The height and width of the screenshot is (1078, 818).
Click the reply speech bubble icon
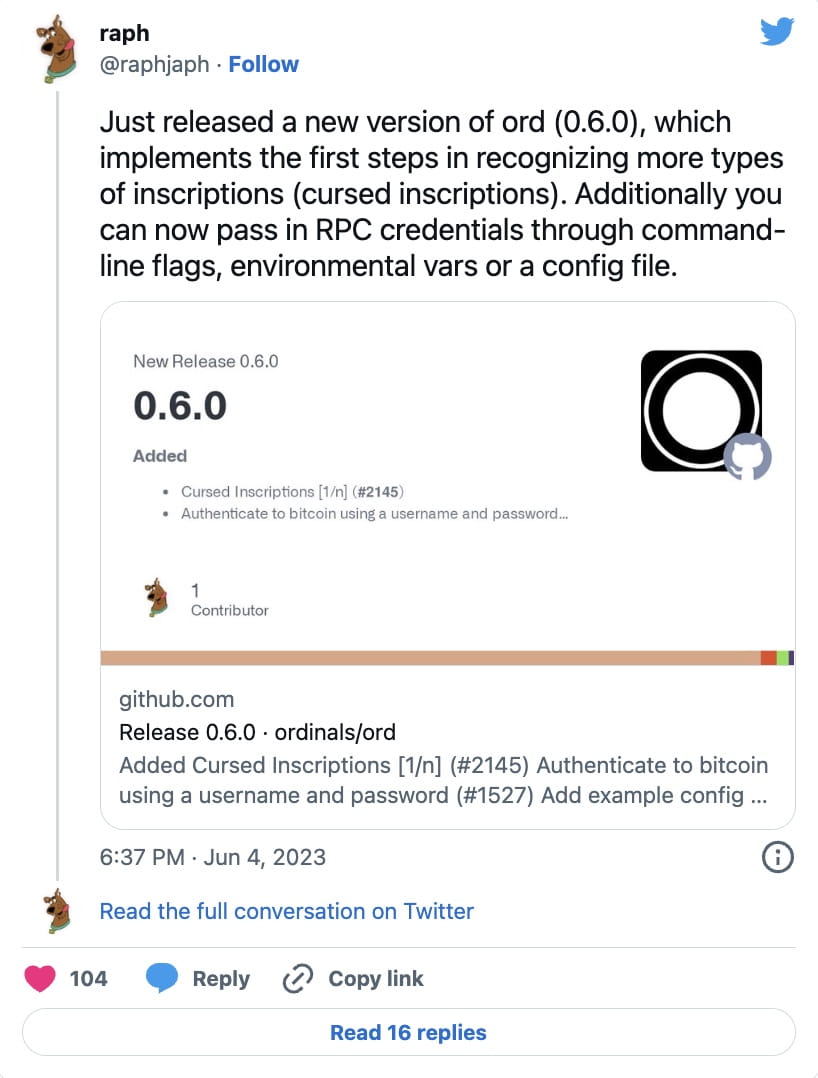[x=162, y=978]
